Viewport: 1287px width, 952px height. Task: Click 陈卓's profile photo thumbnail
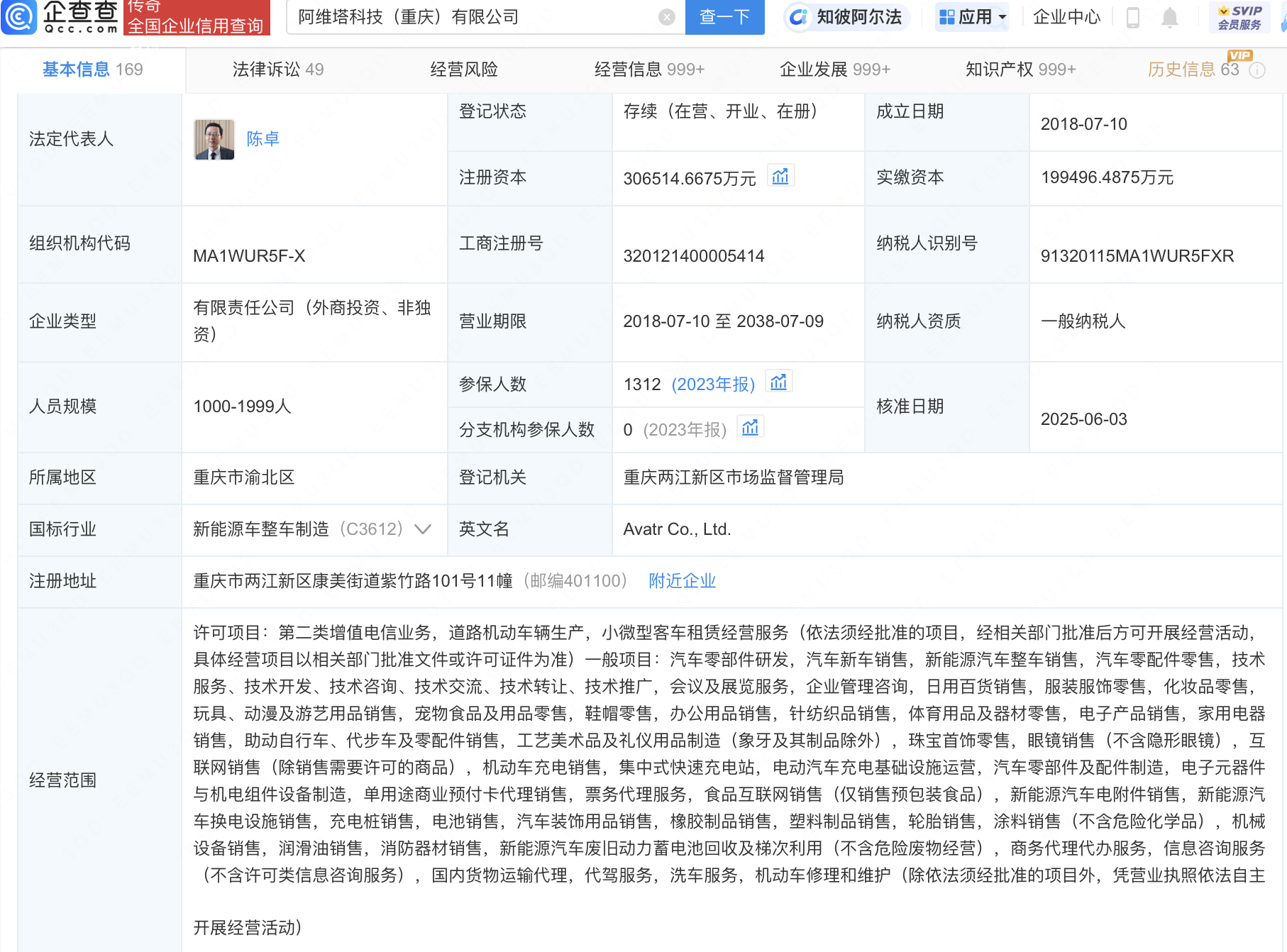tap(214, 140)
